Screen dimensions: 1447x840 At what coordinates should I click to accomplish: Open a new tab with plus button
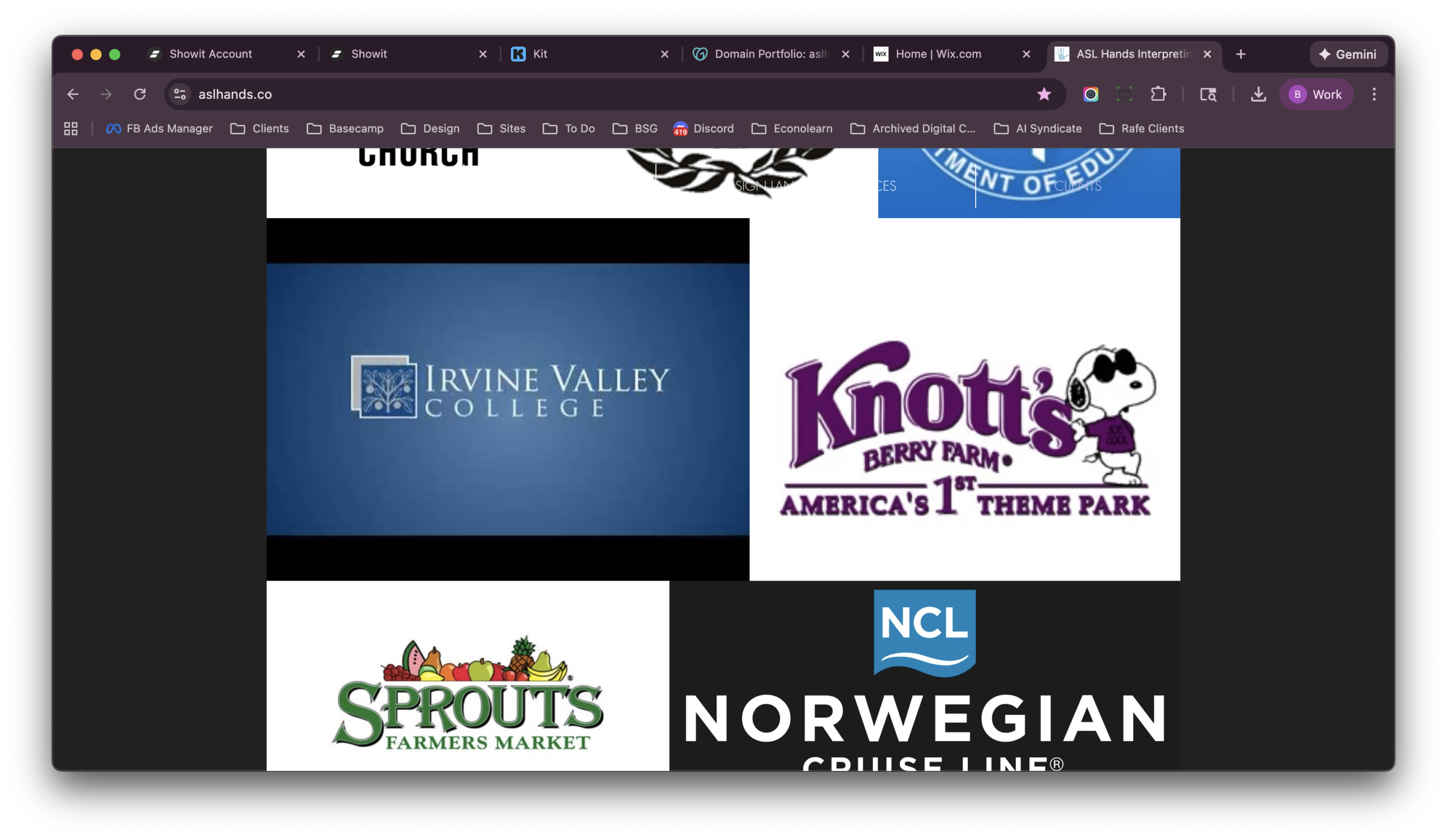[x=1240, y=54]
